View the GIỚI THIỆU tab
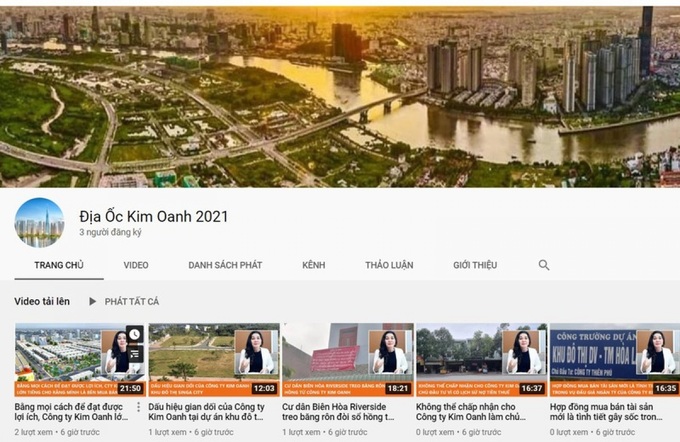The width and height of the screenshot is (680, 442). (475, 265)
